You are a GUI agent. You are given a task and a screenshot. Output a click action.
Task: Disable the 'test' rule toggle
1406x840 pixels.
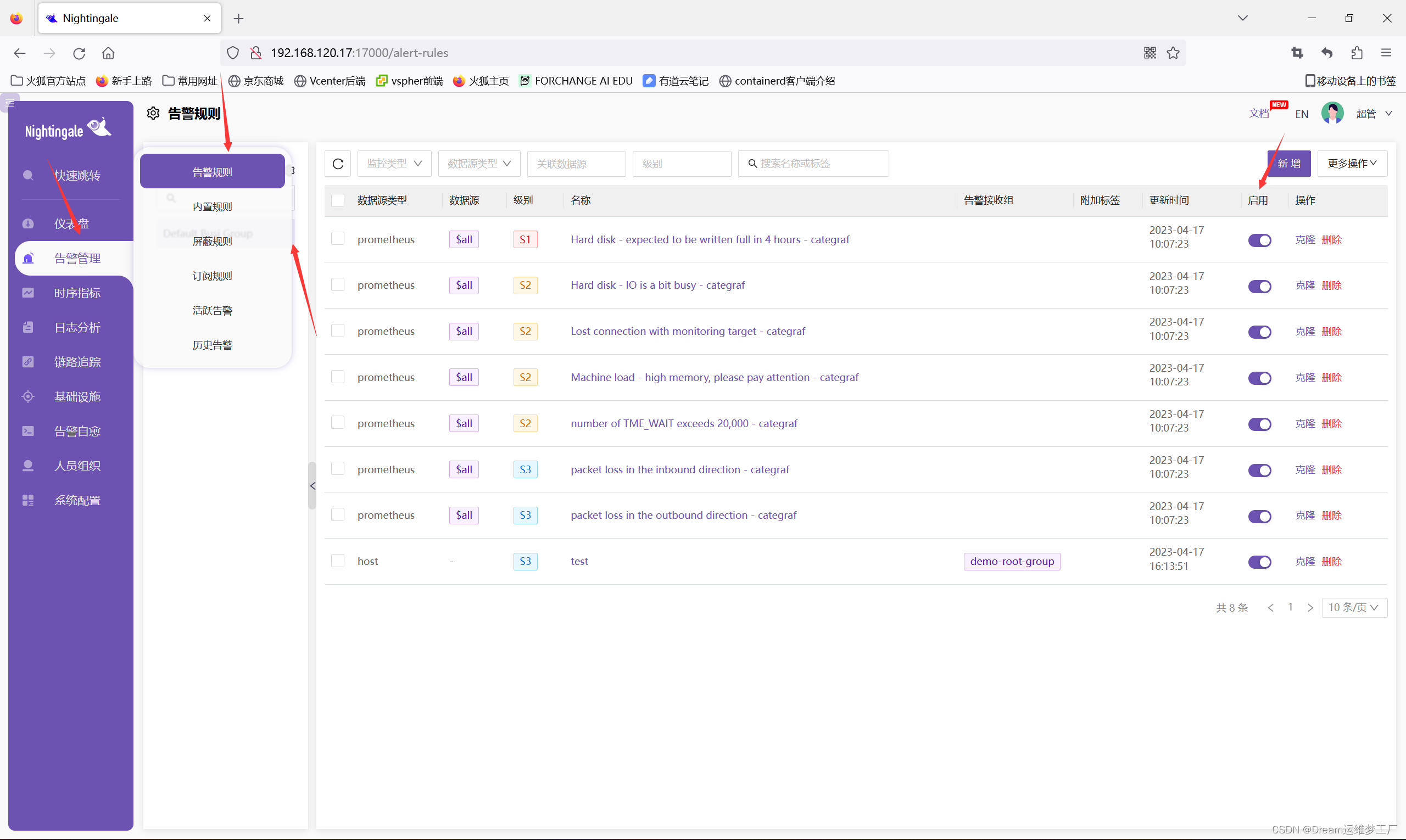(1259, 562)
